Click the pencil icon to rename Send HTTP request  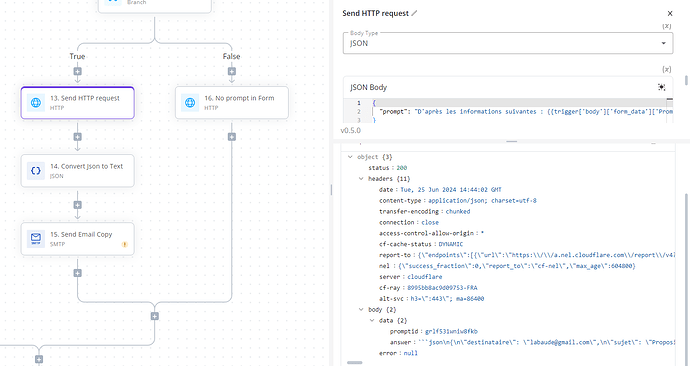414,13
